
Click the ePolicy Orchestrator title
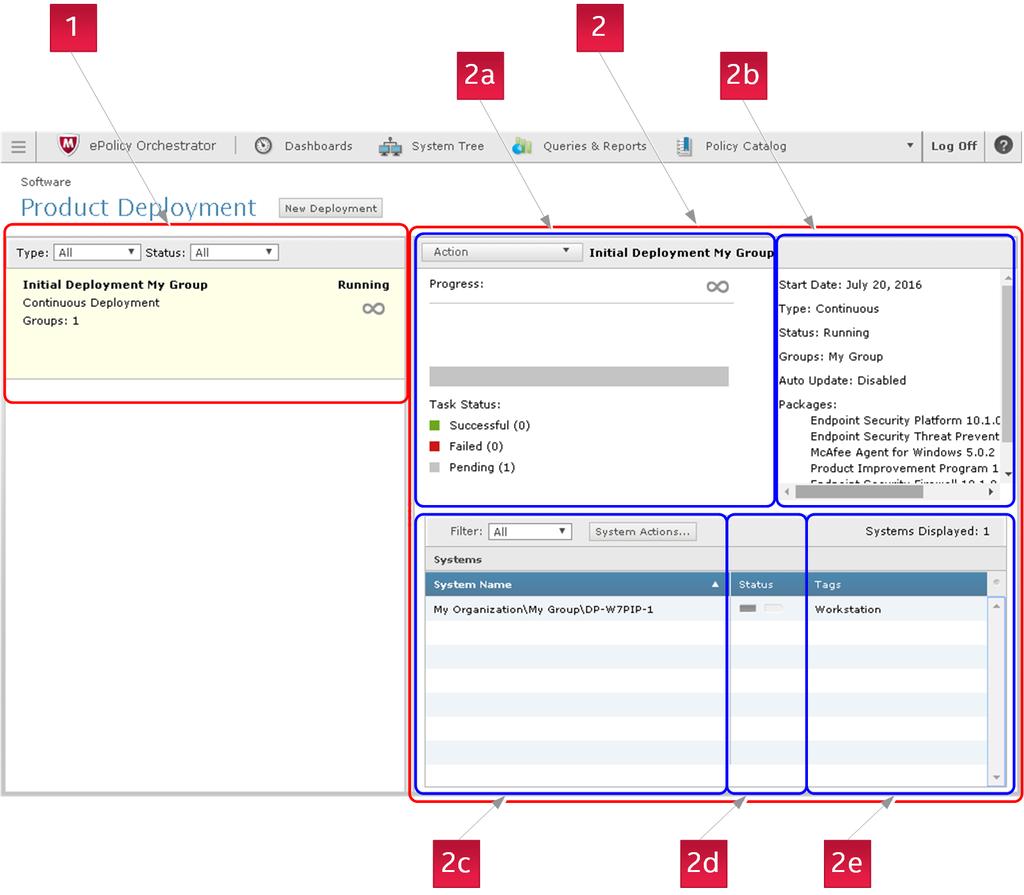point(152,146)
